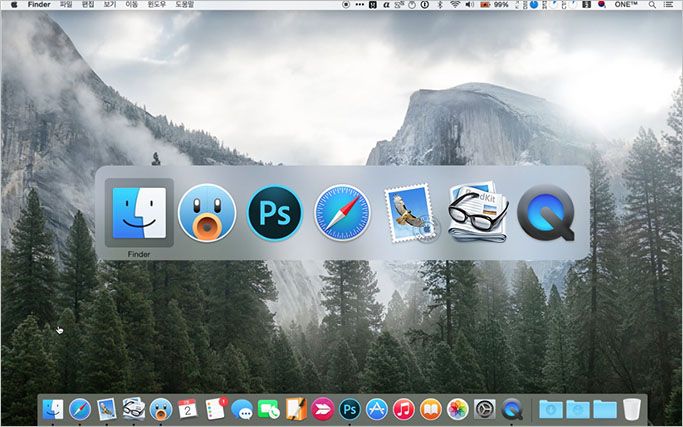Open the 파일 menu
This screenshot has width=683, height=427.
66,4
